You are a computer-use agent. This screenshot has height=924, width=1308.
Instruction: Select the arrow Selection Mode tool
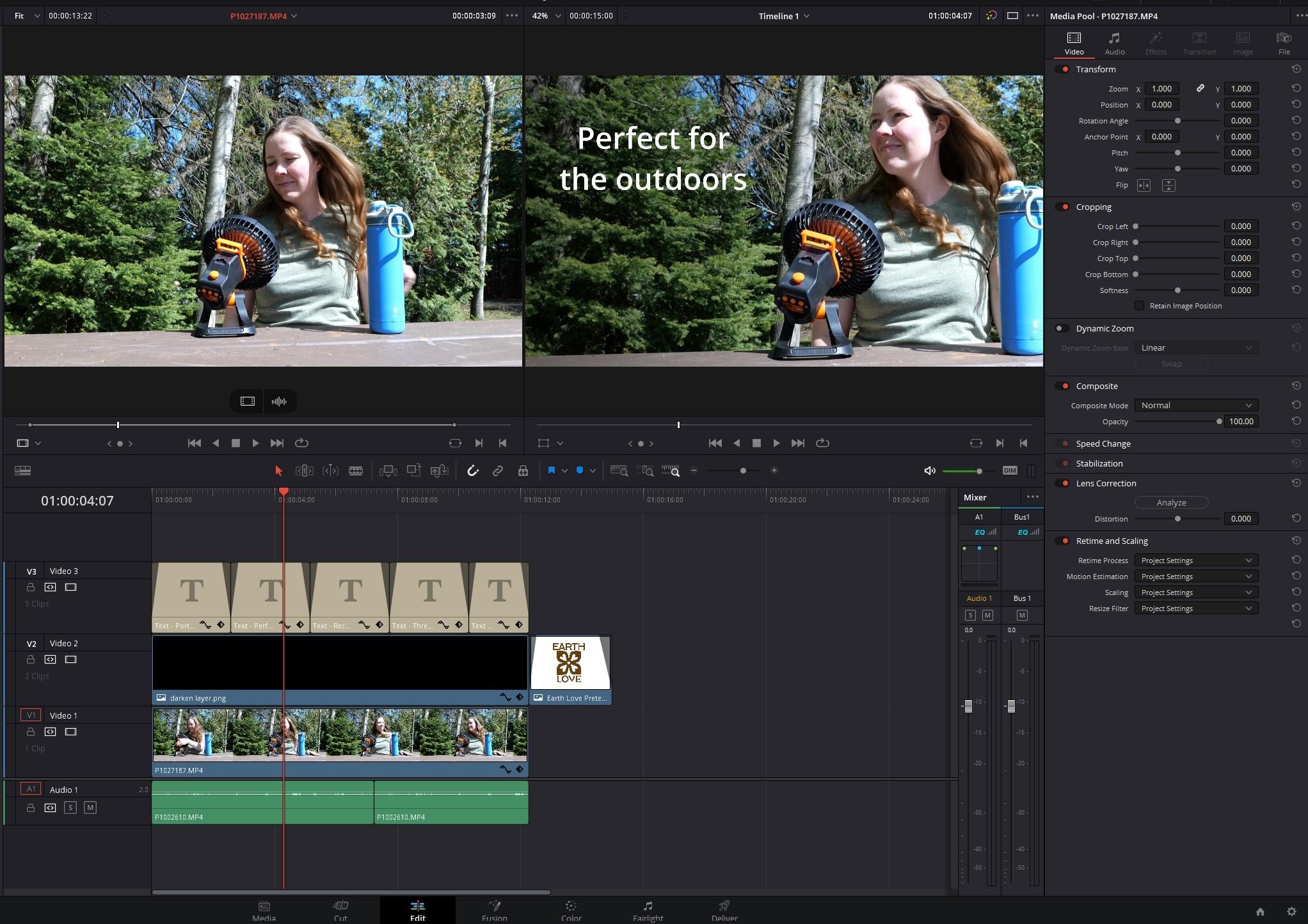coord(278,471)
